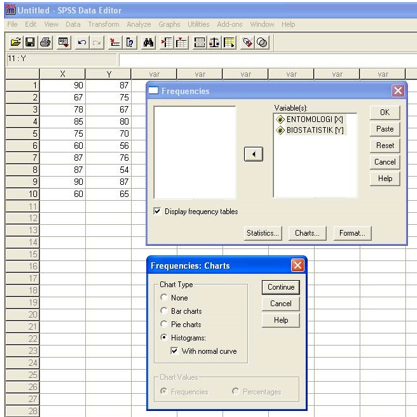This screenshot has height=417, width=417.
Task: Uncheck Display frequency tables checkbox
Action: pyautogui.click(x=157, y=211)
